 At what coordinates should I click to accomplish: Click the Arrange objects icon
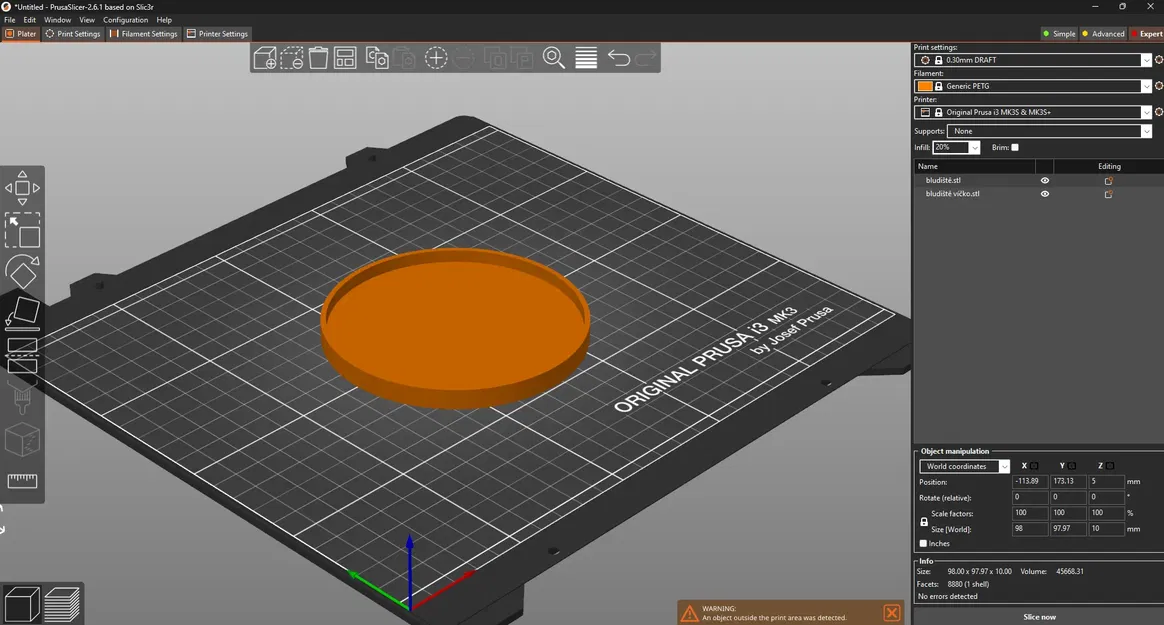pos(345,58)
